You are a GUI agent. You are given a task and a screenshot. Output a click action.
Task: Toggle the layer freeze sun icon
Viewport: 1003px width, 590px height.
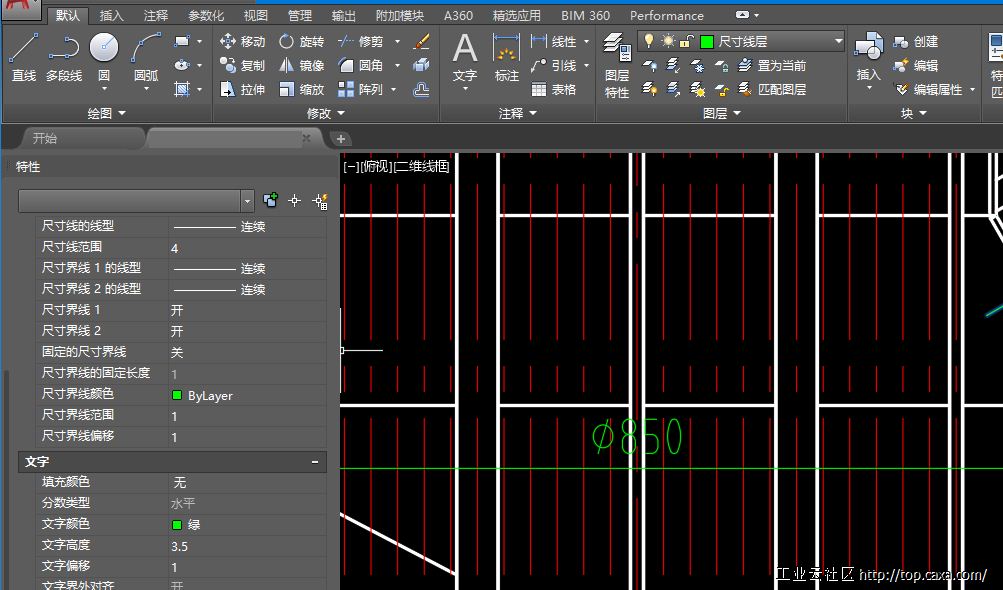669,41
